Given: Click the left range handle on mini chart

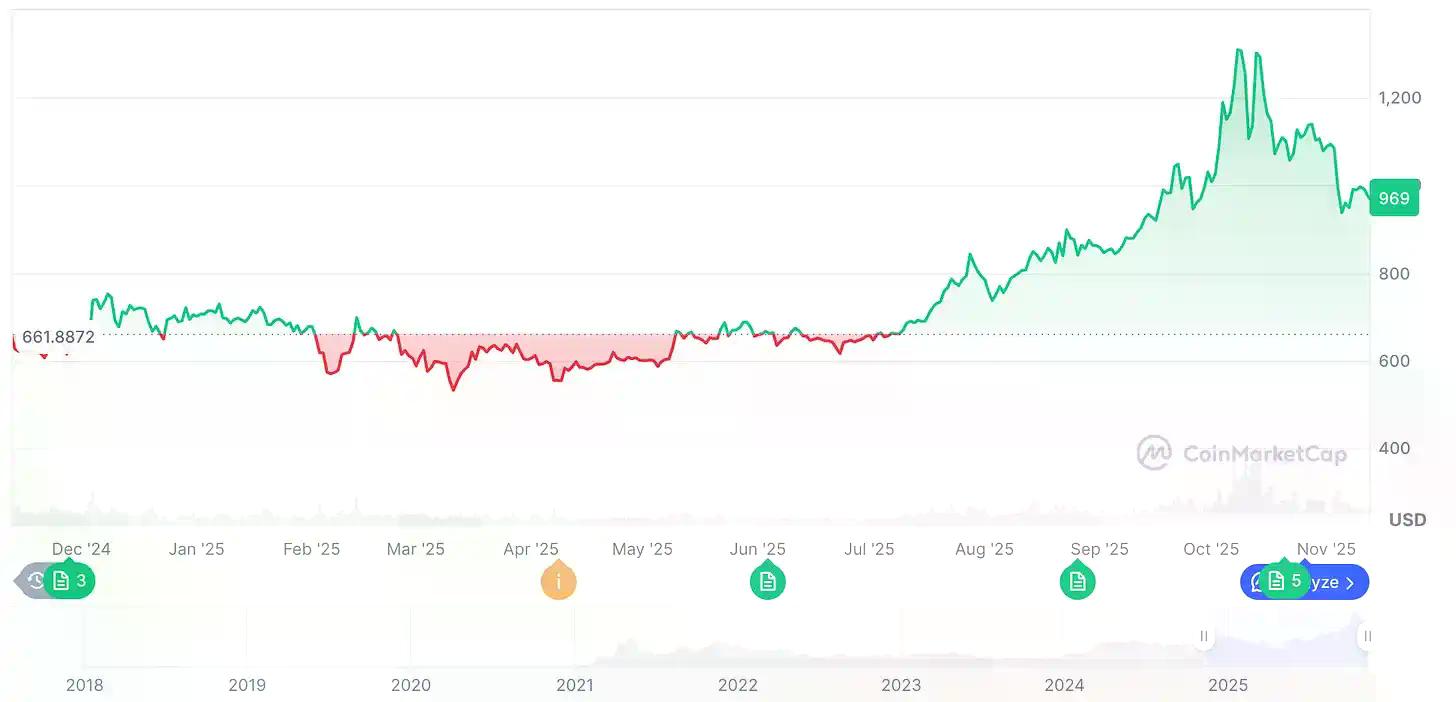Looking at the screenshot, I should tap(1202, 636).
